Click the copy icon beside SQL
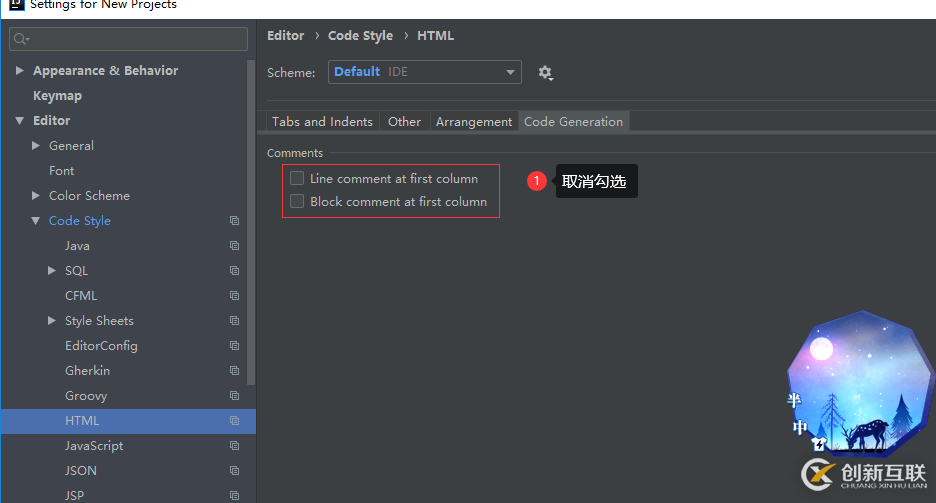 coord(234,271)
